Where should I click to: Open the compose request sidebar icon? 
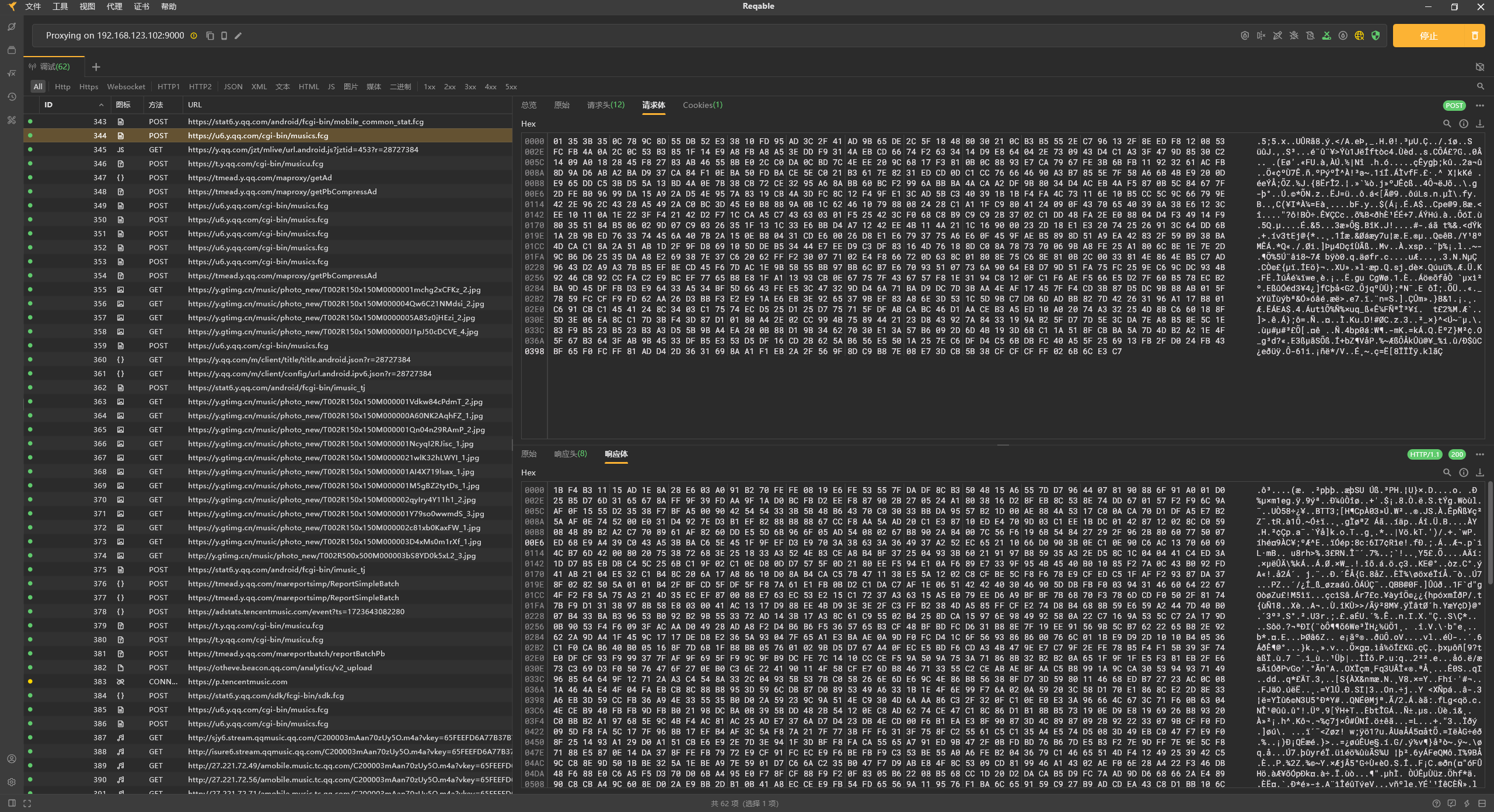[x=11, y=27]
